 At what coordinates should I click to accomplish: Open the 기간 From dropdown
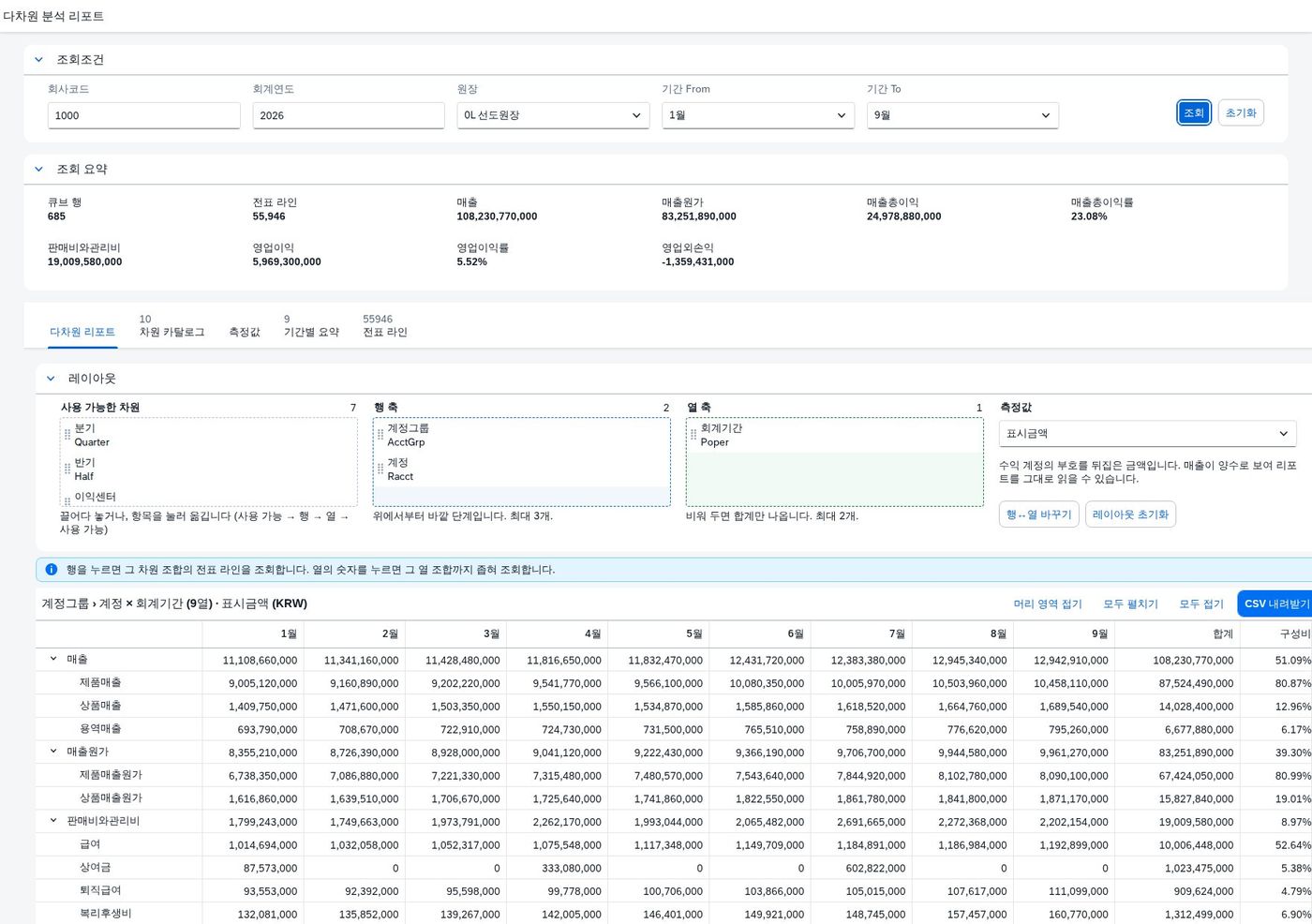click(x=758, y=115)
